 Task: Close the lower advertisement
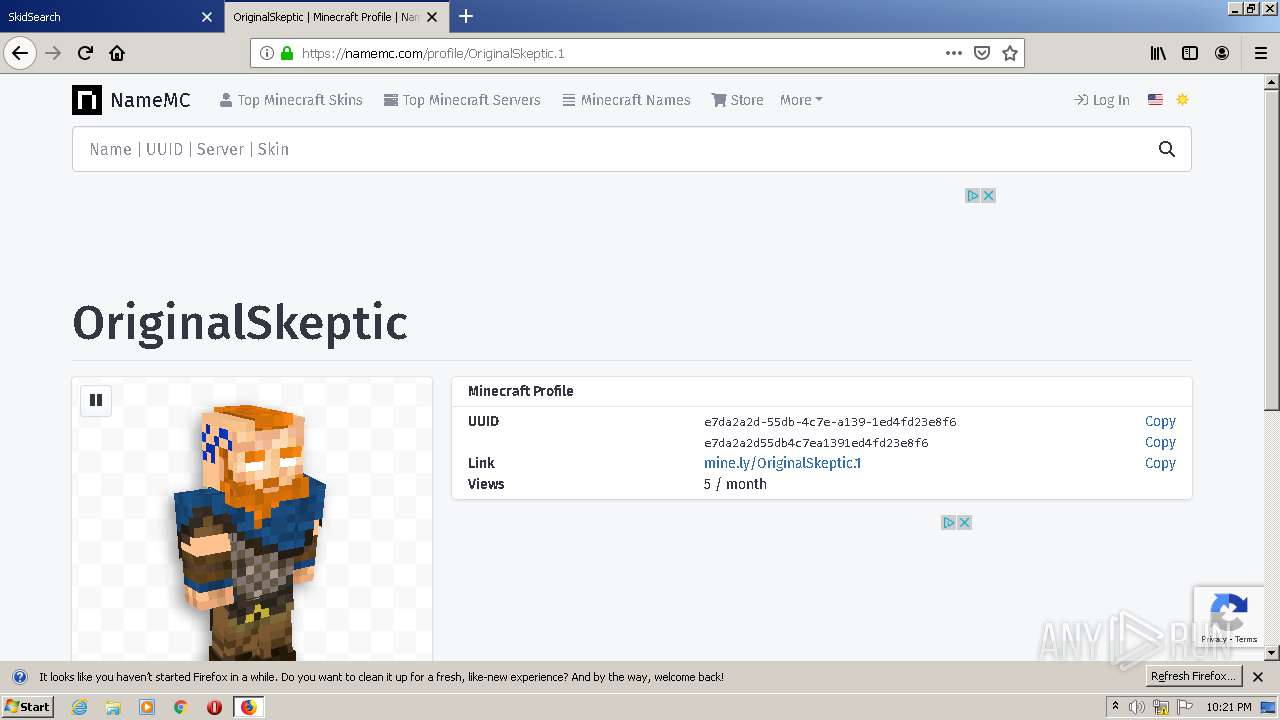[x=964, y=522]
